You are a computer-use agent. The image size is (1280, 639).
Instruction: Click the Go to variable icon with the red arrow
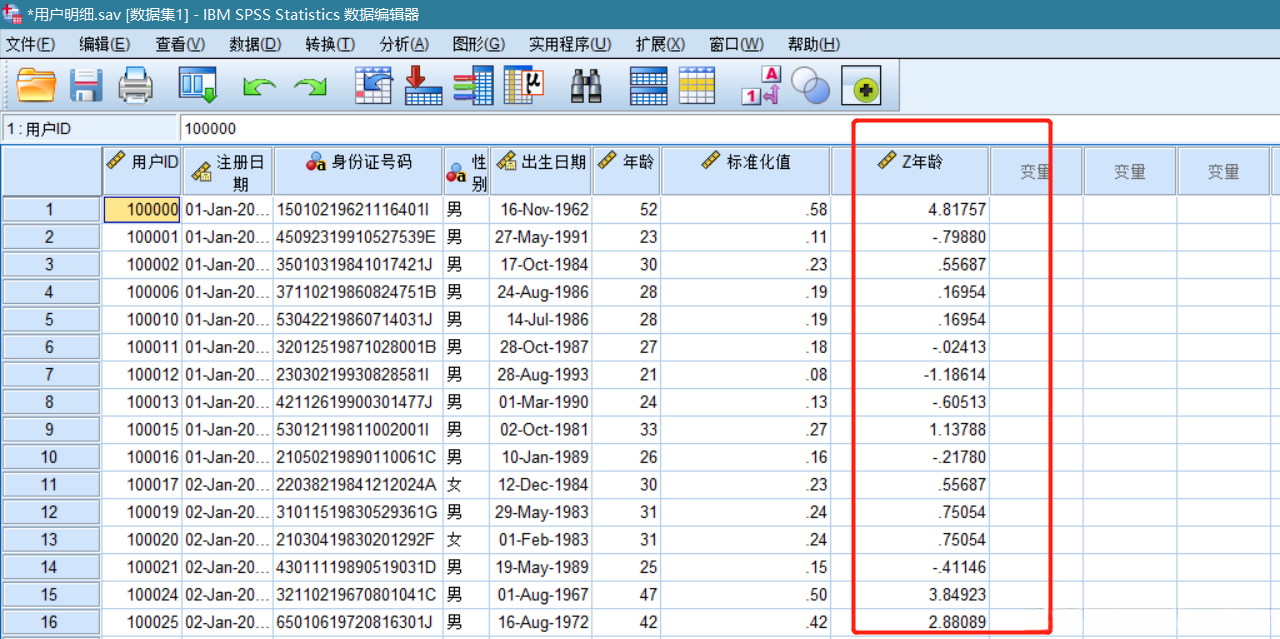423,86
